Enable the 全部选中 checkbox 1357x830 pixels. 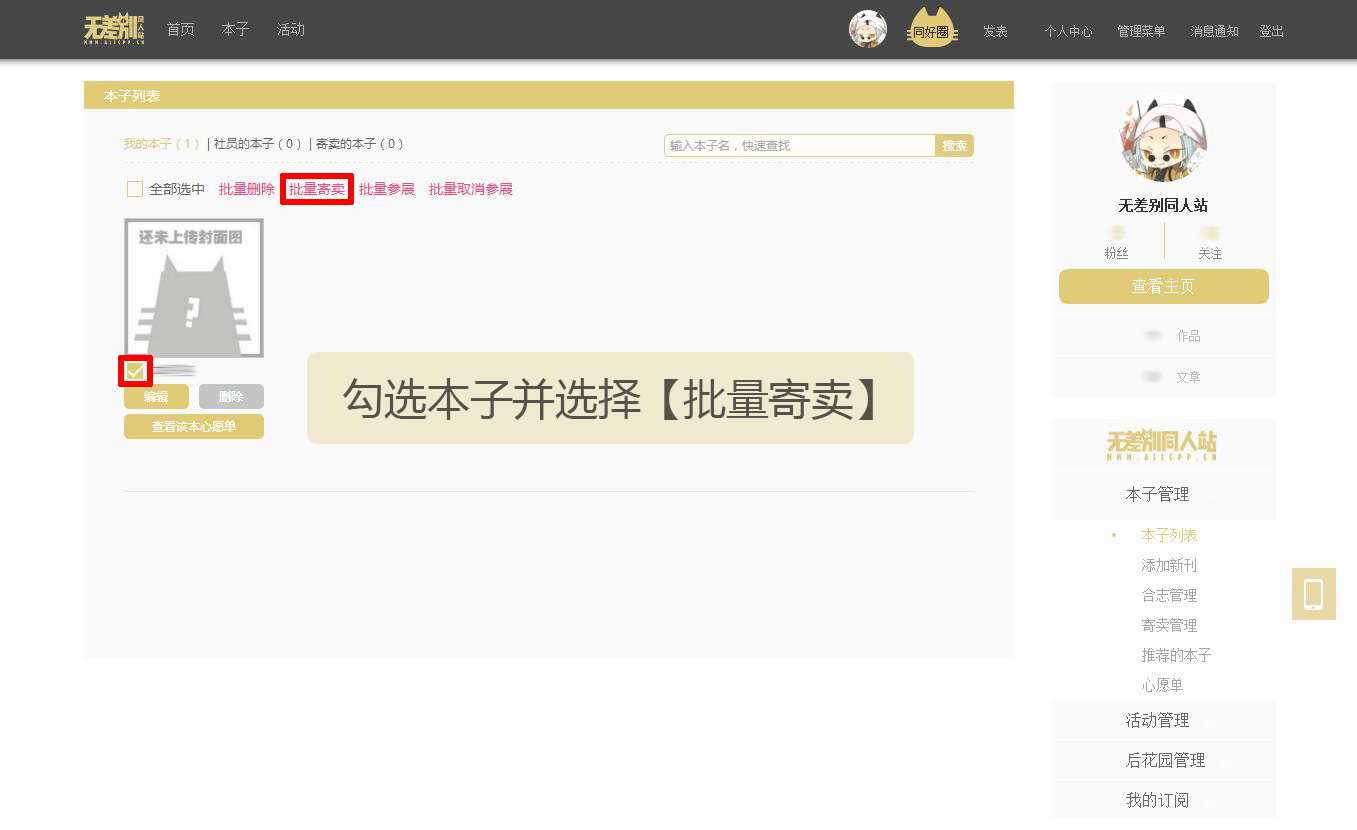pyautogui.click(x=134, y=188)
